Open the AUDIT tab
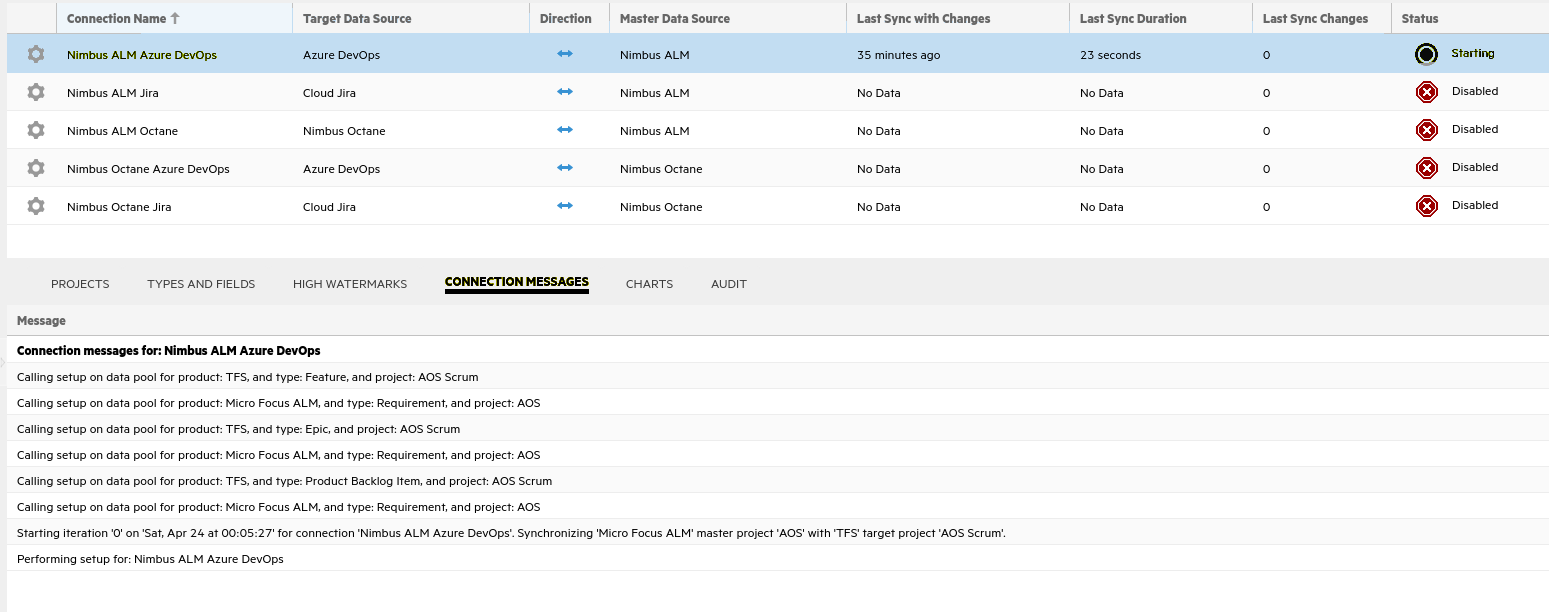The height and width of the screenshot is (612, 1549). point(729,284)
